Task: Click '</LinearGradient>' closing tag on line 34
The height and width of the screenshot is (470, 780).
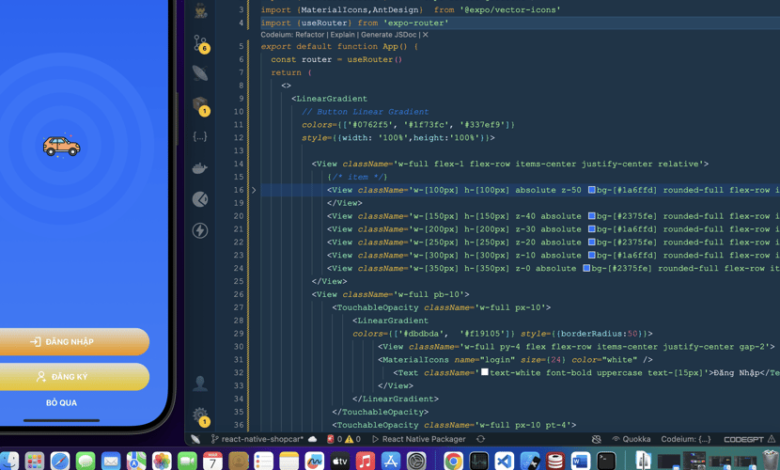Action: coord(395,399)
